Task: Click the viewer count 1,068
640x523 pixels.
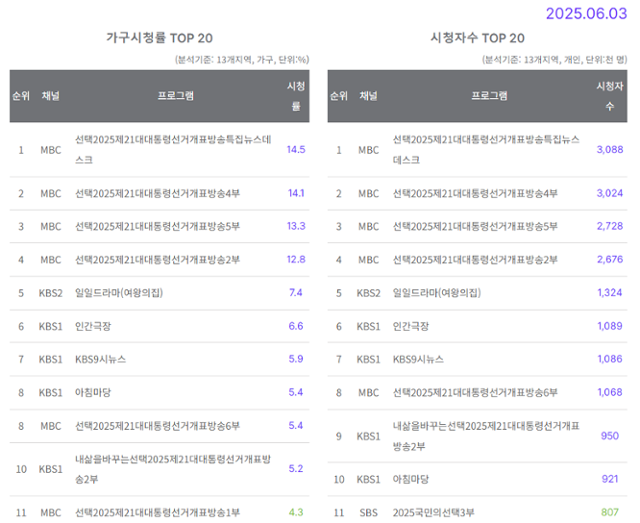Action: click(610, 393)
